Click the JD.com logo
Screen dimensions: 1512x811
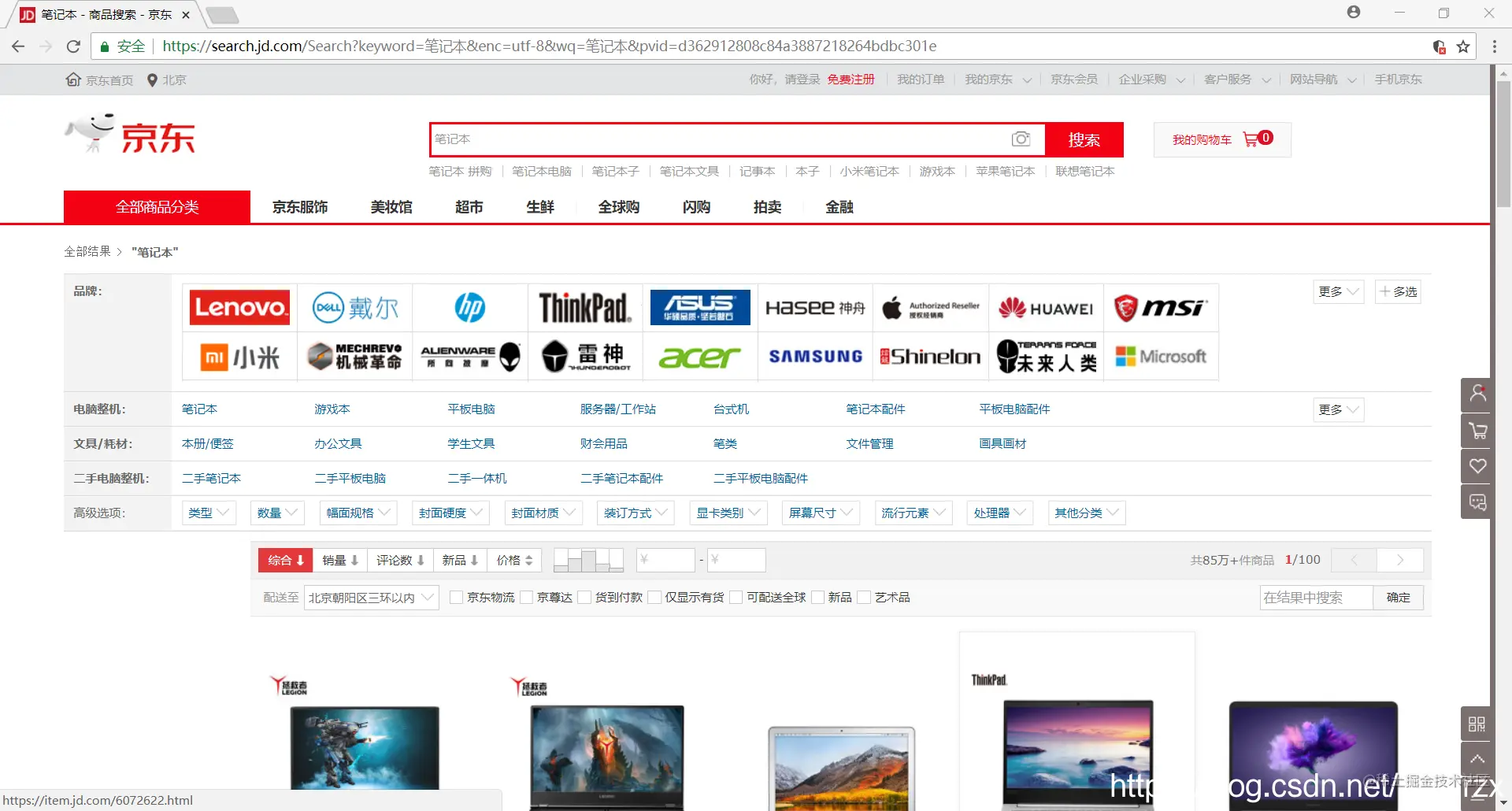click(x=130, y=135)
